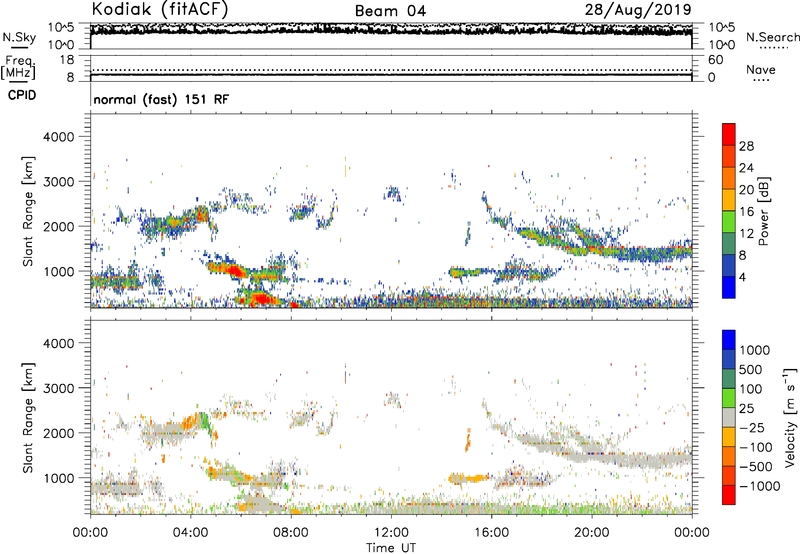This screenshot has width=800, height=554.
Task: Click the '08:00' time axis tick label
Action: click(x=291, y=533)
